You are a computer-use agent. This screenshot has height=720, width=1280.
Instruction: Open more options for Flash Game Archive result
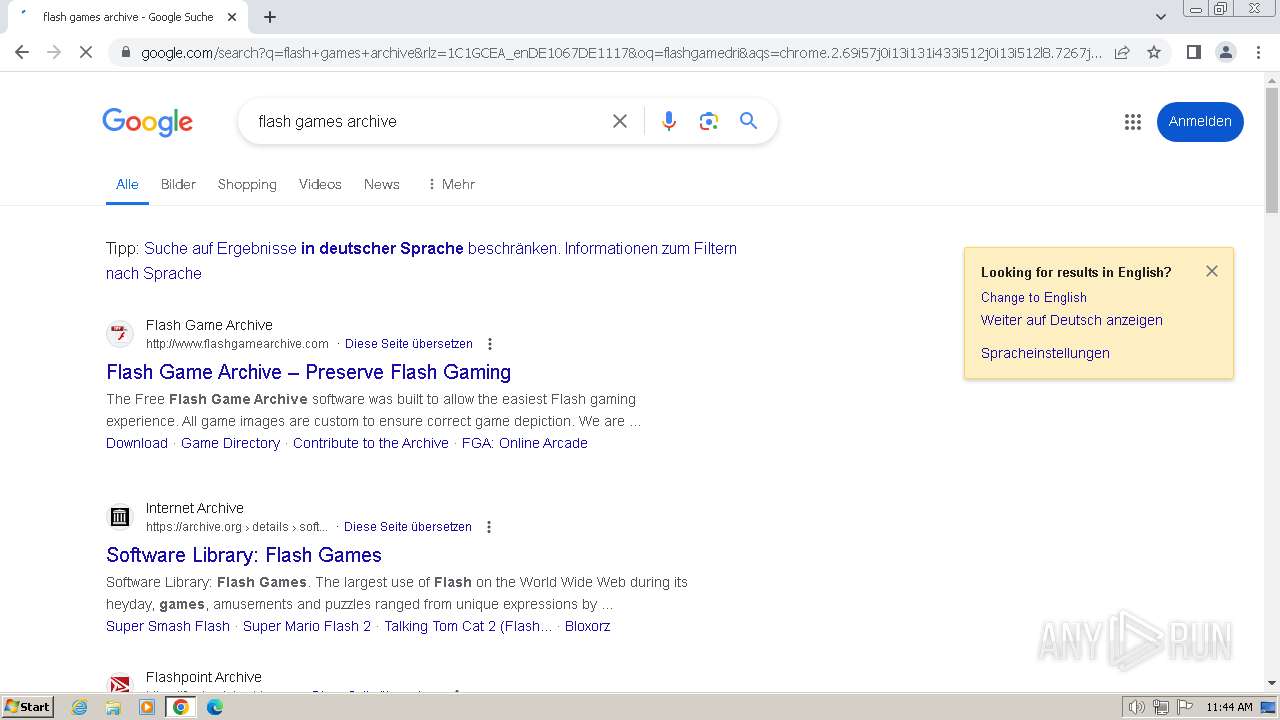(x=490, y=344)
